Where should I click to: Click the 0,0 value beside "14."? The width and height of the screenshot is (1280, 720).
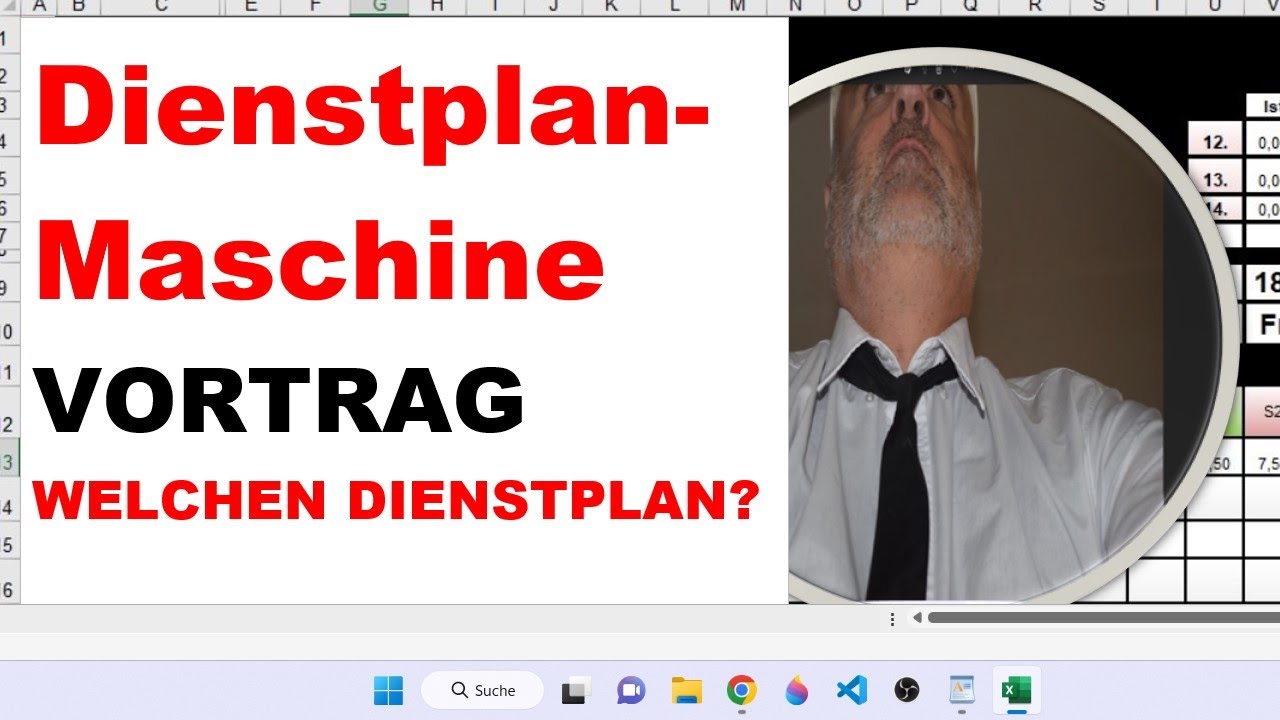[x=1263, y=210]
